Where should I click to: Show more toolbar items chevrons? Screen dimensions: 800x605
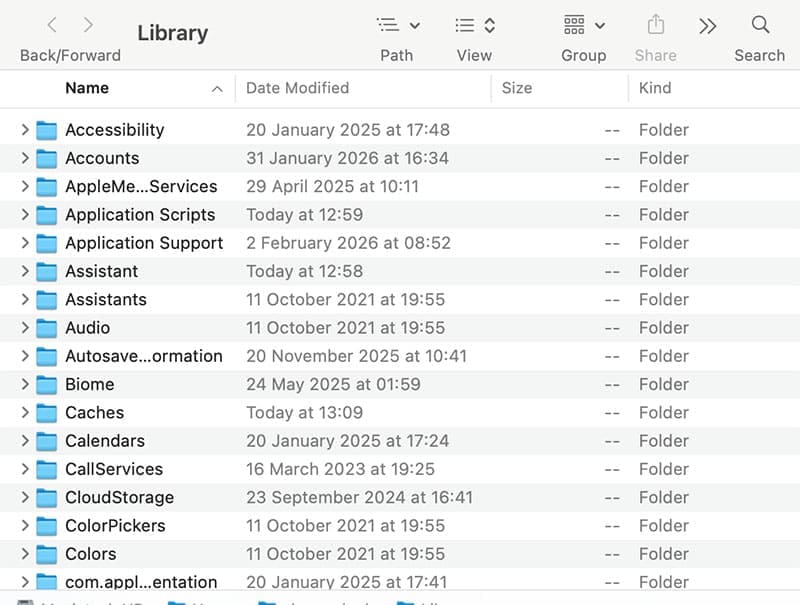point(708,26)
